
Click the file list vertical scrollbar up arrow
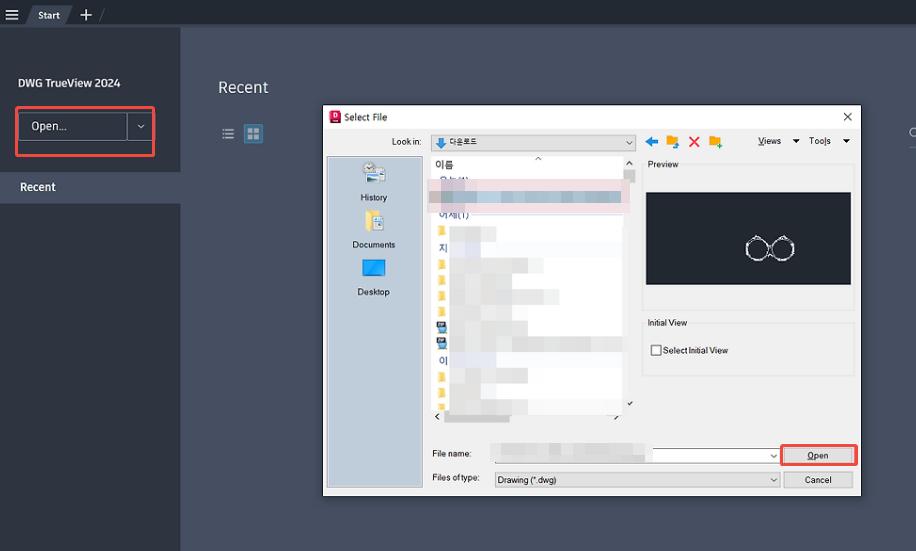click(629, 163)
